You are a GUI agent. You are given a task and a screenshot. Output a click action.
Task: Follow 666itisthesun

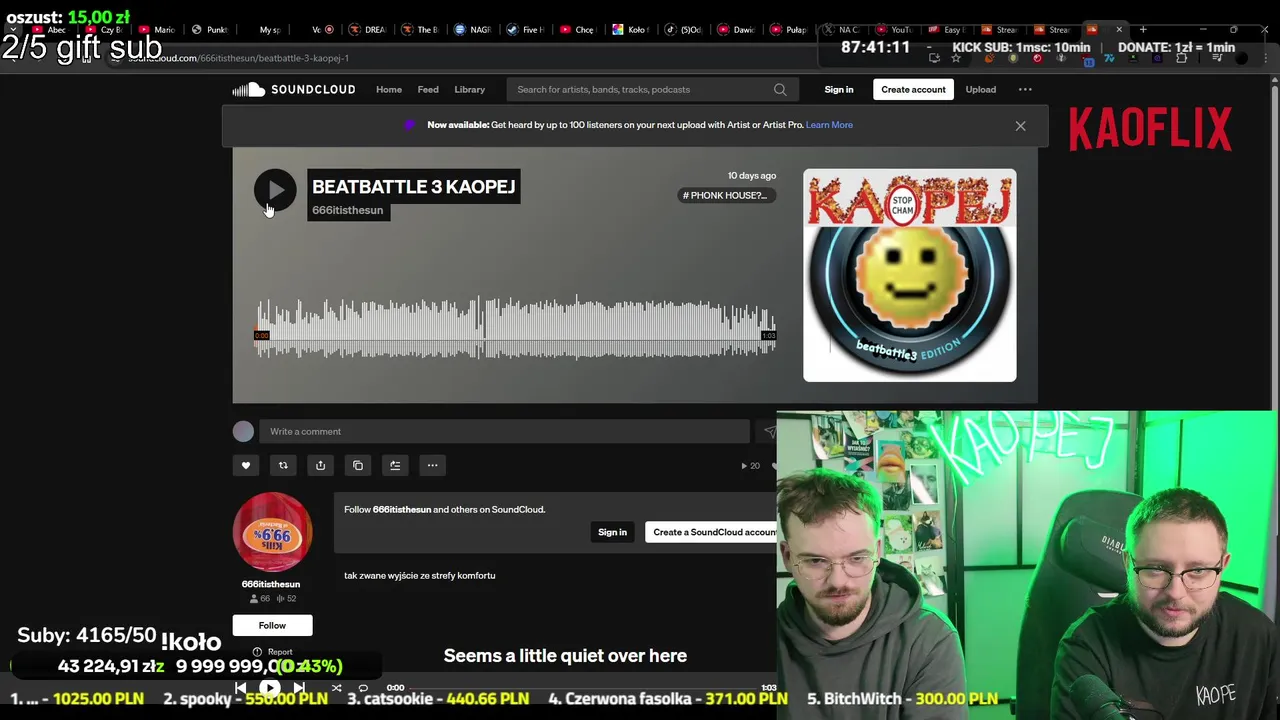point(272,625)
